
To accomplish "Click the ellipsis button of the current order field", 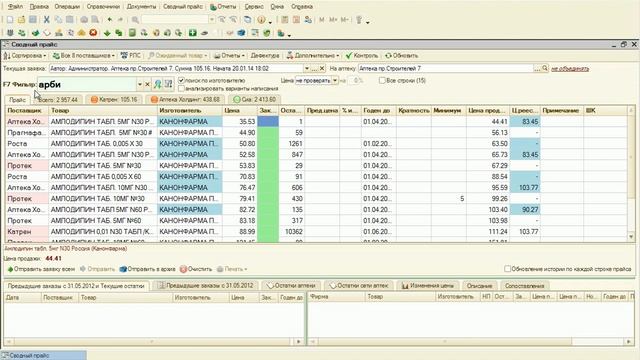I will (315, 69).
